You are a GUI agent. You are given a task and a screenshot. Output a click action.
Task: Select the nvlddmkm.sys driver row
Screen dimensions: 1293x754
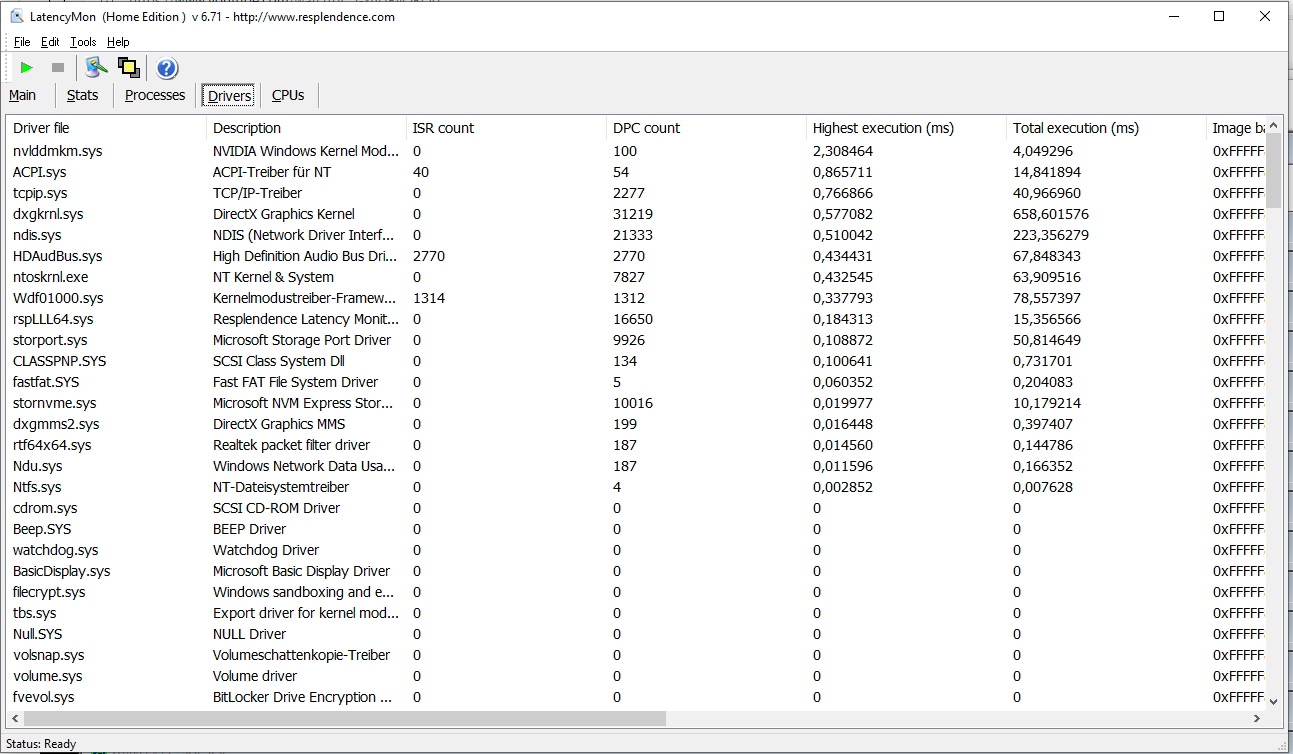58,151
